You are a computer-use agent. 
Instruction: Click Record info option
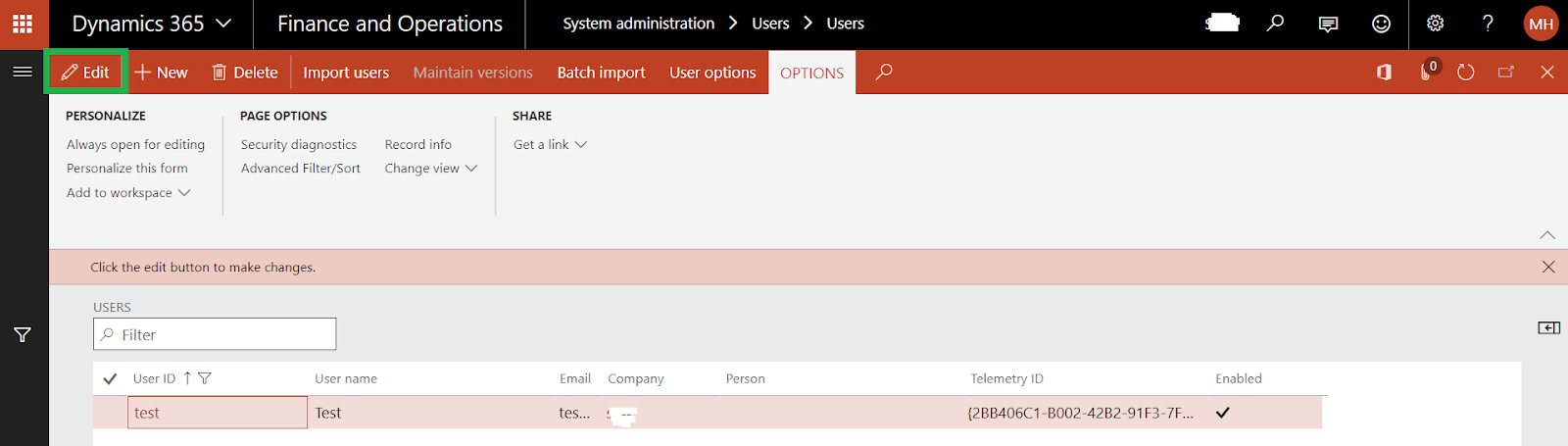point(418,144)
